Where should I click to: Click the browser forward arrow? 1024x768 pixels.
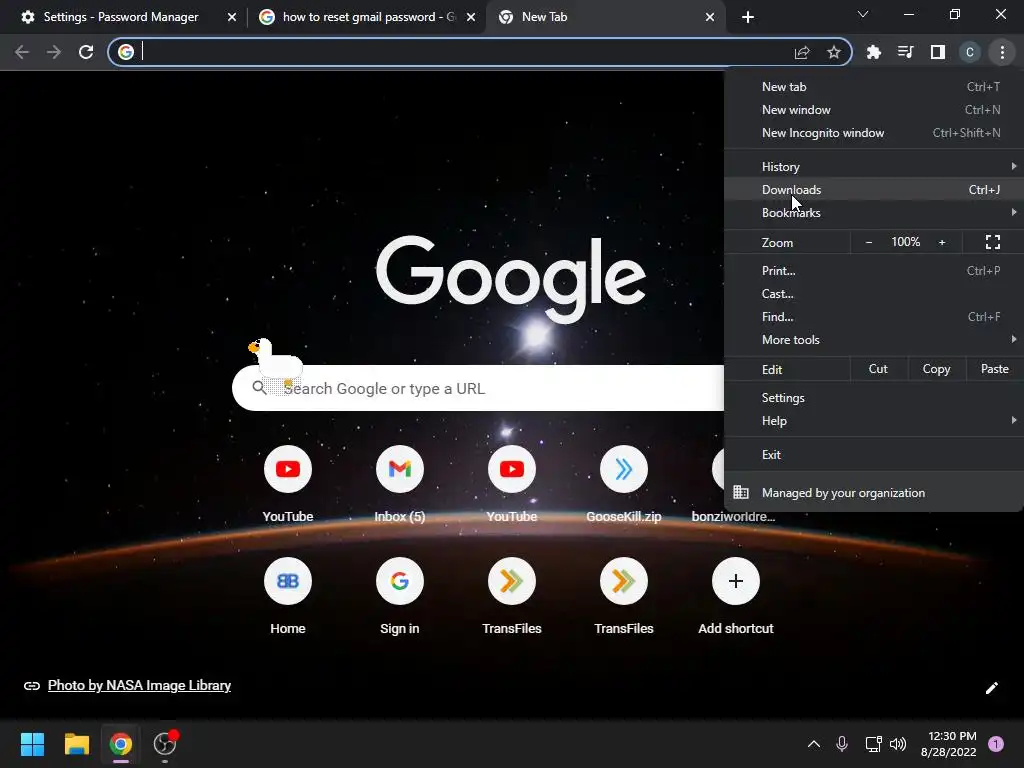click(54, 52)
